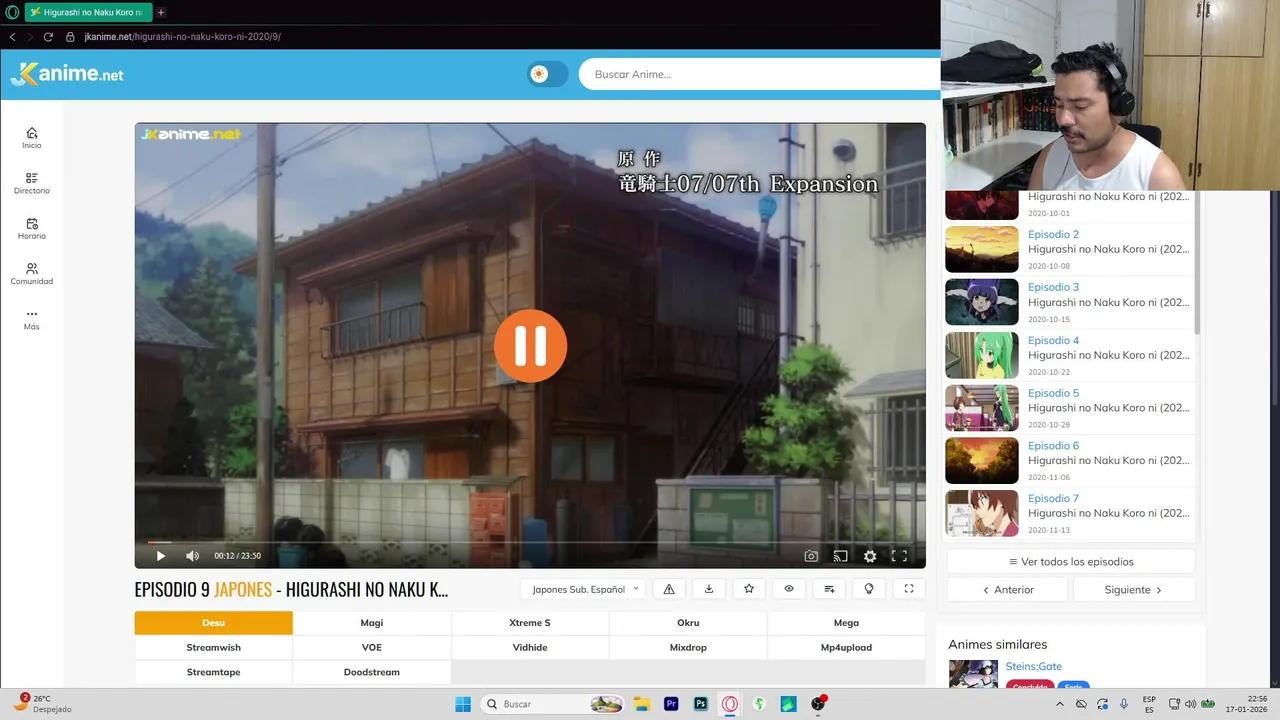The height and width of the screenshot is (720, 1280).
Task: Click the small play button in player bar
Action: click(x=160, y=556)
